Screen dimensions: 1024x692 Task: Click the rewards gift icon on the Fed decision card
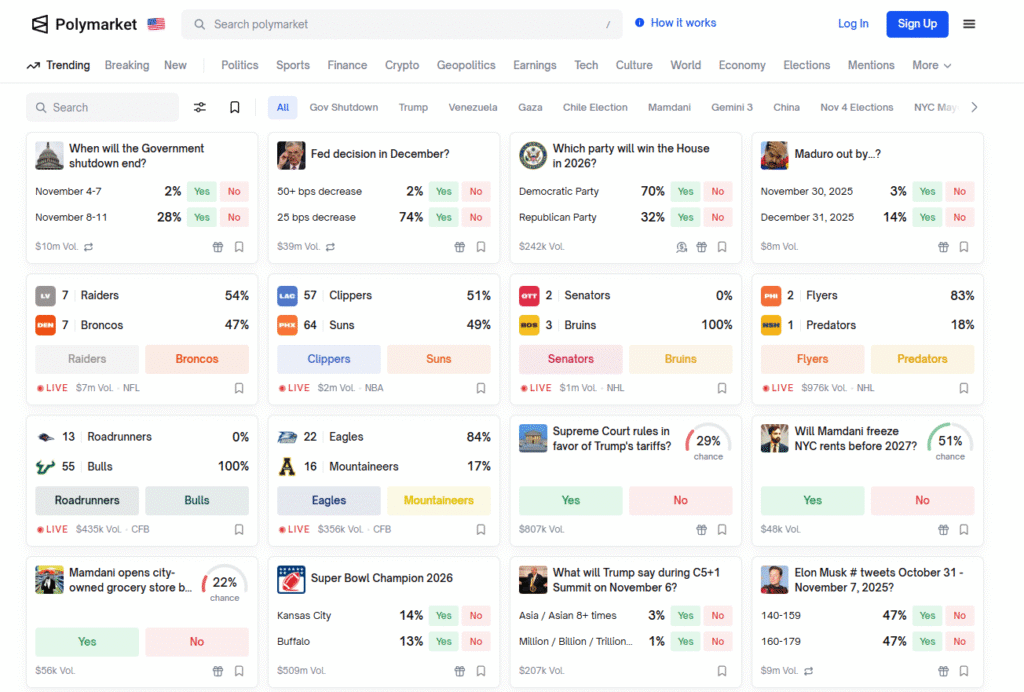pyautogui.click(x=459, y=246)
